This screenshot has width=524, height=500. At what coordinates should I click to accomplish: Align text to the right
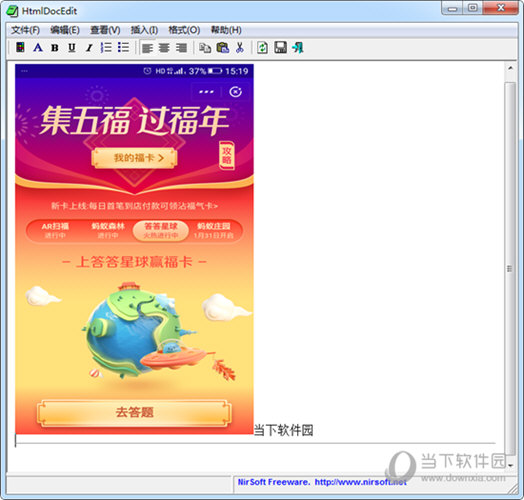(x=181, y=48)
